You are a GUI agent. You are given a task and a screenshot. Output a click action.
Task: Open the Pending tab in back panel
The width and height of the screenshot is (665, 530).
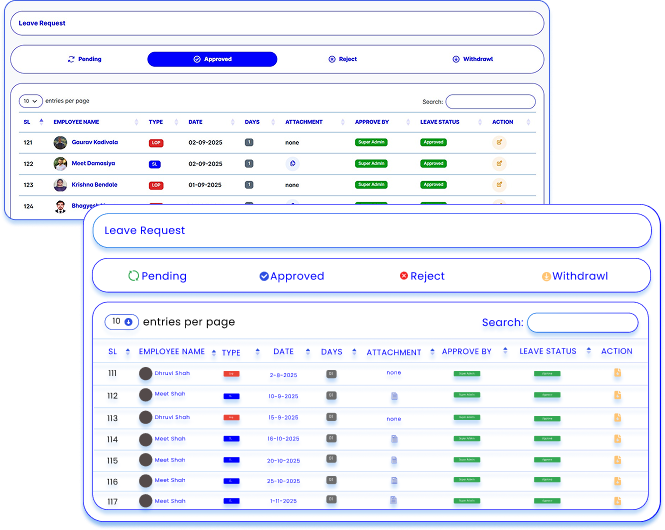pyautogui.click(x=84, y=59)
